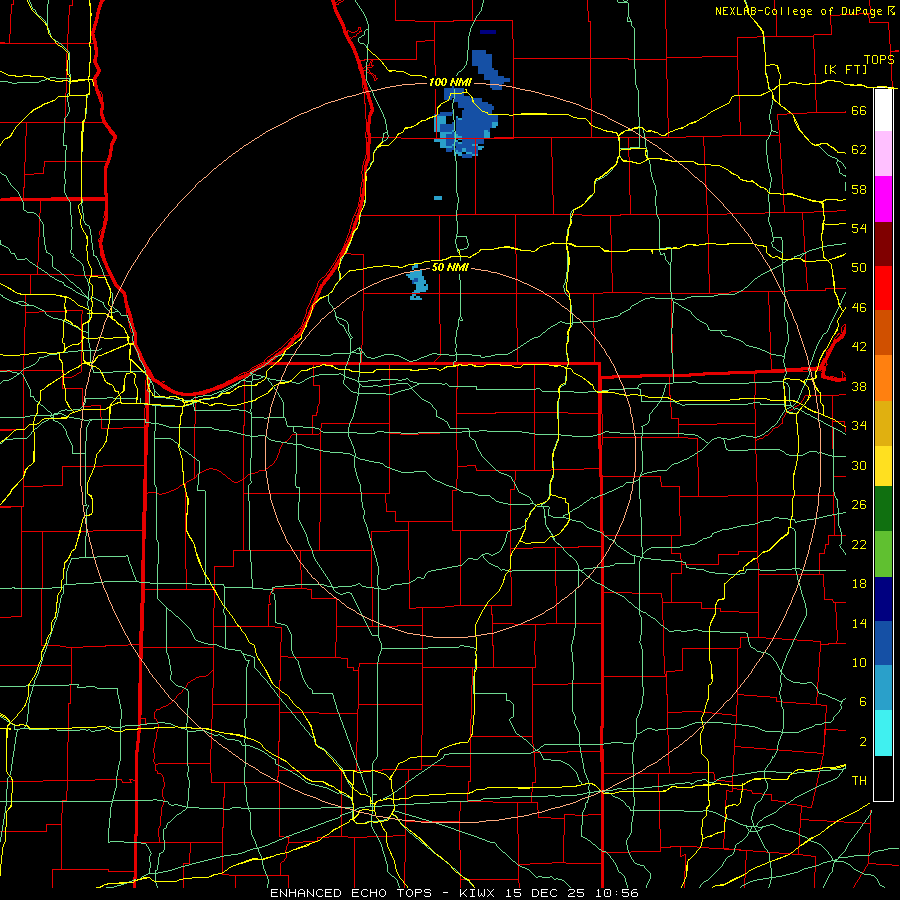Pick the medium blue swatch beside 10
Viewport: 900px width, 900px height.
pyautogui.click(x=883, y=643)
